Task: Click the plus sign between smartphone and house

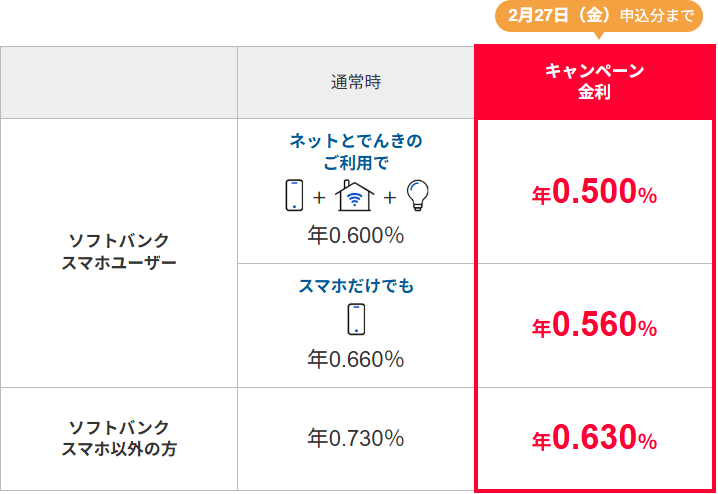Action: click(x=320, y=198)
